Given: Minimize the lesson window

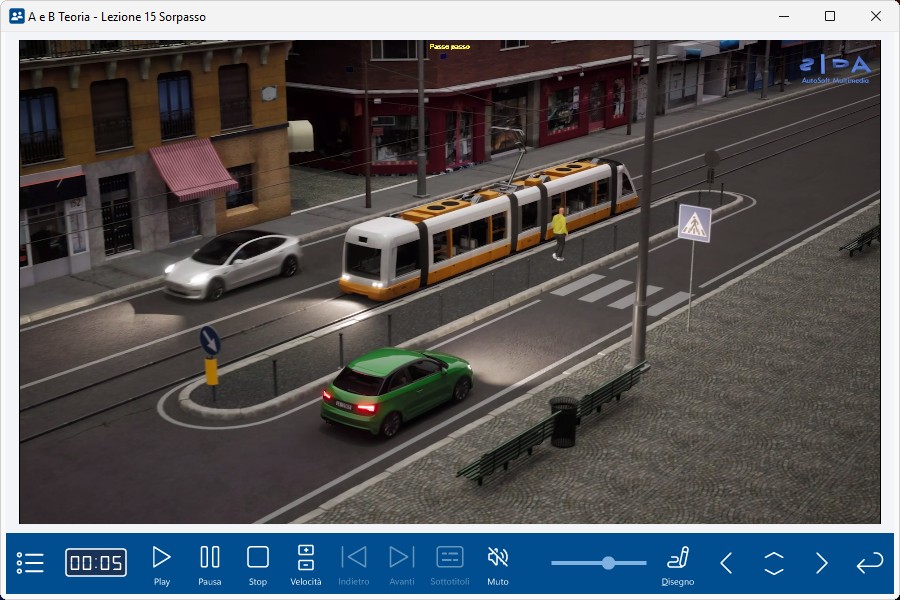Looking at the screenshot, I should (x=784, y=16).
